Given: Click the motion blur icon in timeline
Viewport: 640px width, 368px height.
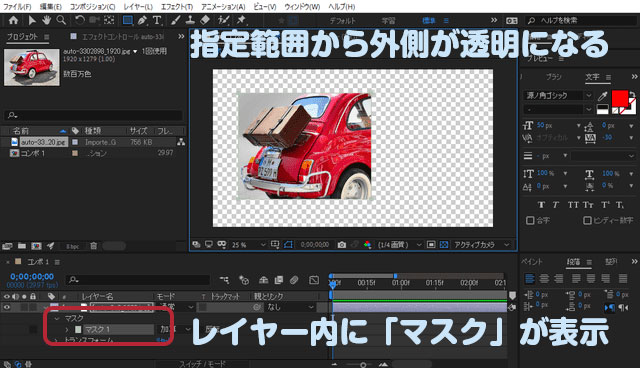Looking at the screenshot, I should click(x=294, y=280).
